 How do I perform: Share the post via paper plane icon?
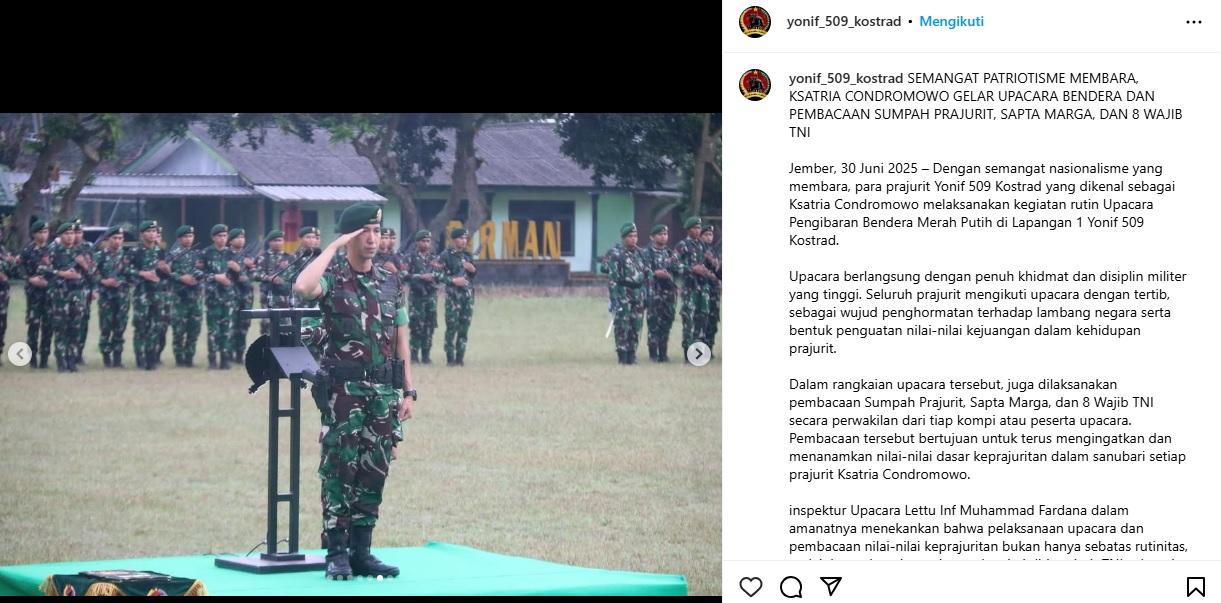pyautogui.click(x=830, y=586)
